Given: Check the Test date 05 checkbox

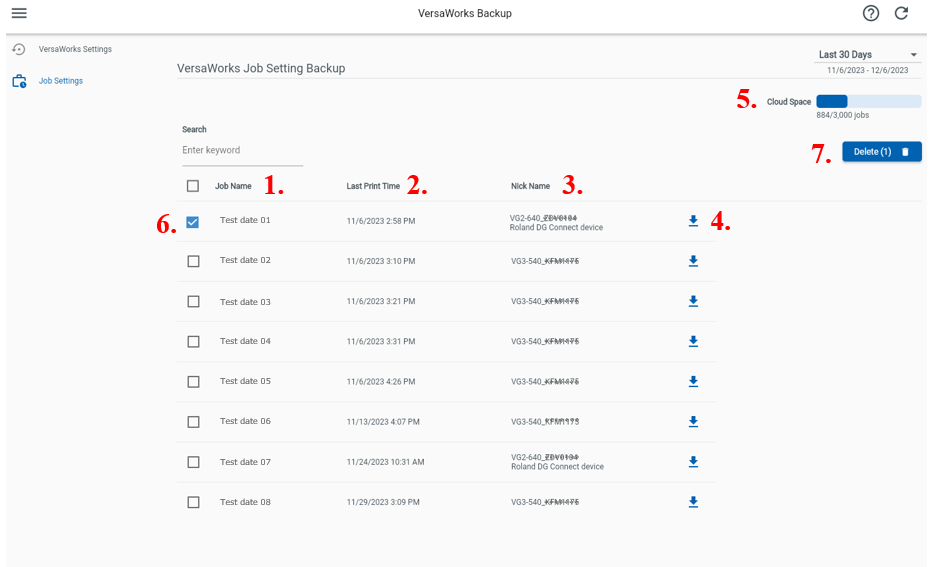Looking at the screenshot, I should pos(194,382).
